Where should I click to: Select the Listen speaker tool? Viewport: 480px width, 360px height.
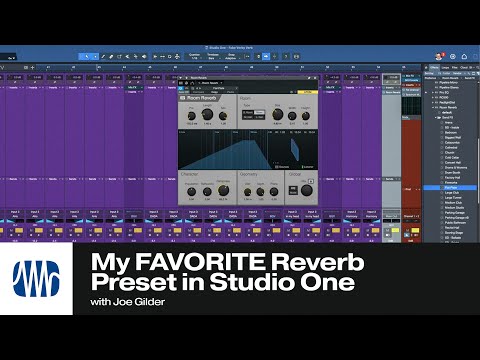144,57
